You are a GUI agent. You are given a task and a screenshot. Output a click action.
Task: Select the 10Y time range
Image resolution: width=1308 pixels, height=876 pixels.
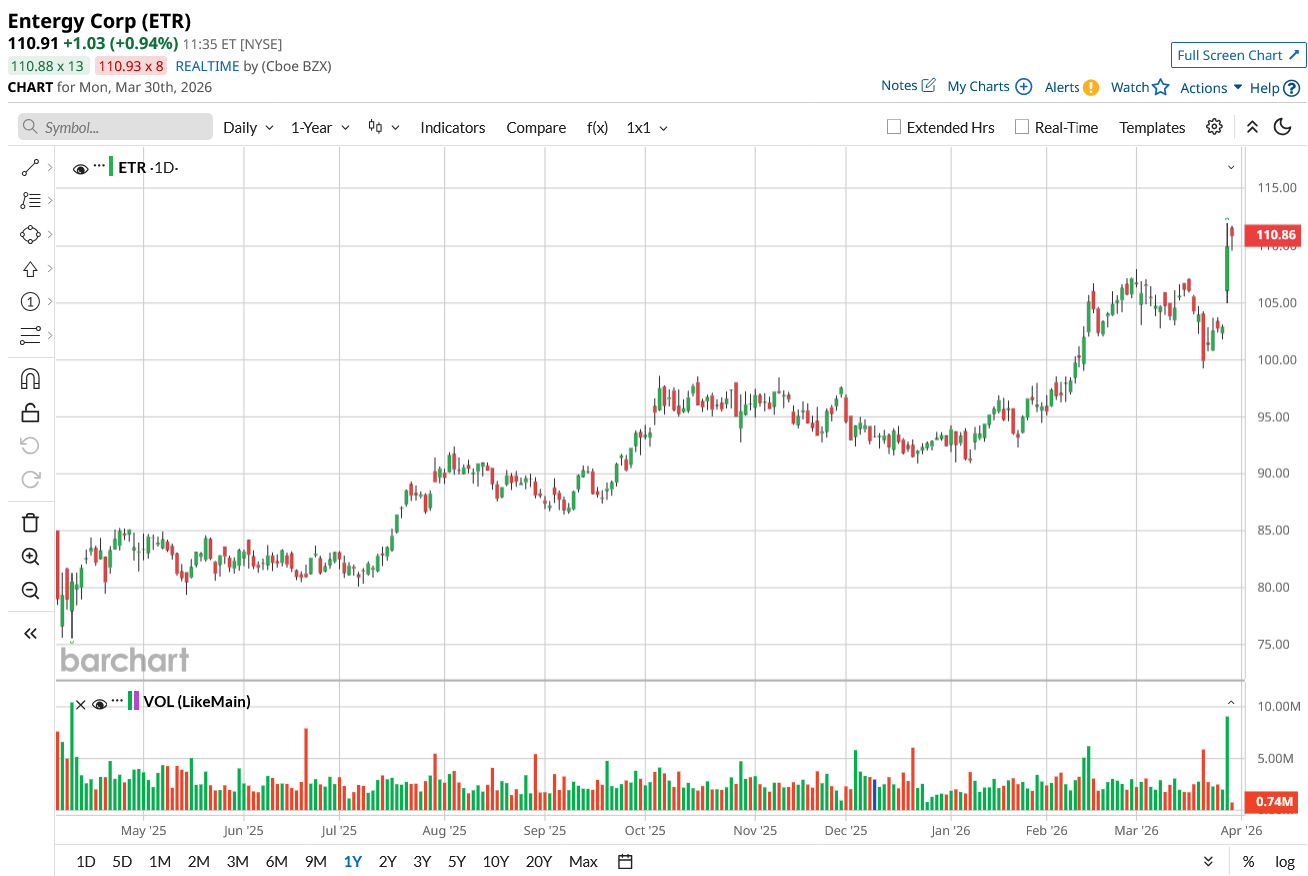tap(496, 861)
